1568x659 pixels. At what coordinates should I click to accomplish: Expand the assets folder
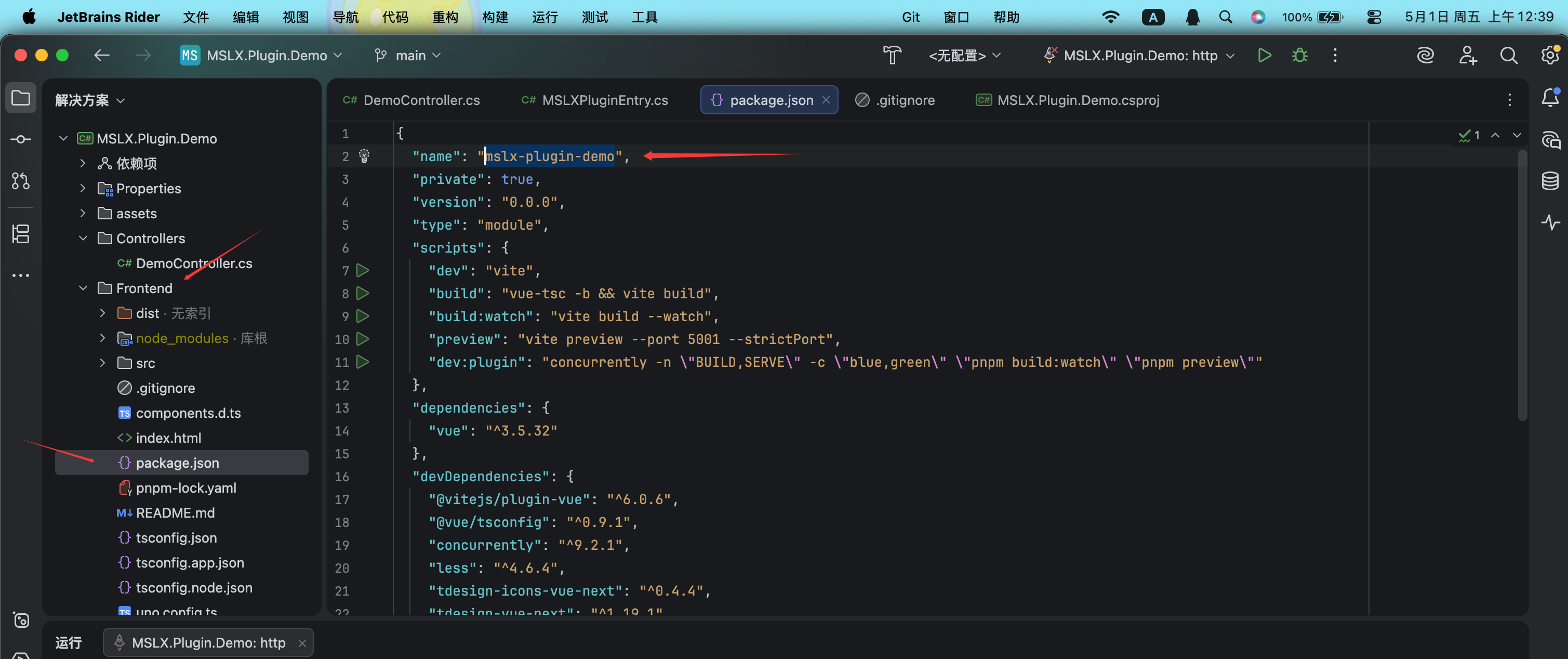pos(83,213)
